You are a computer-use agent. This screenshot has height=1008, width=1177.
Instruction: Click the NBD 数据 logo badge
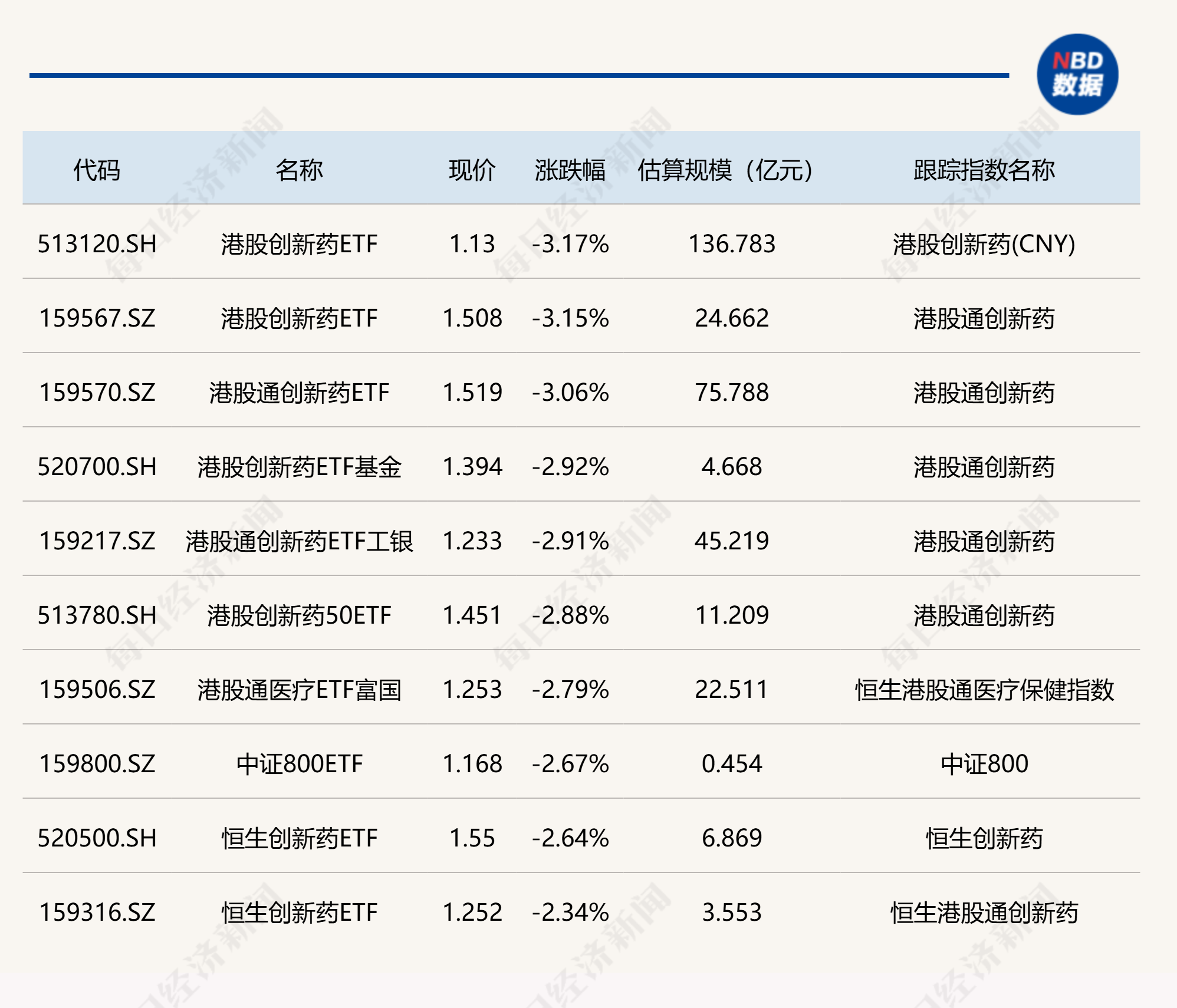1077,74
